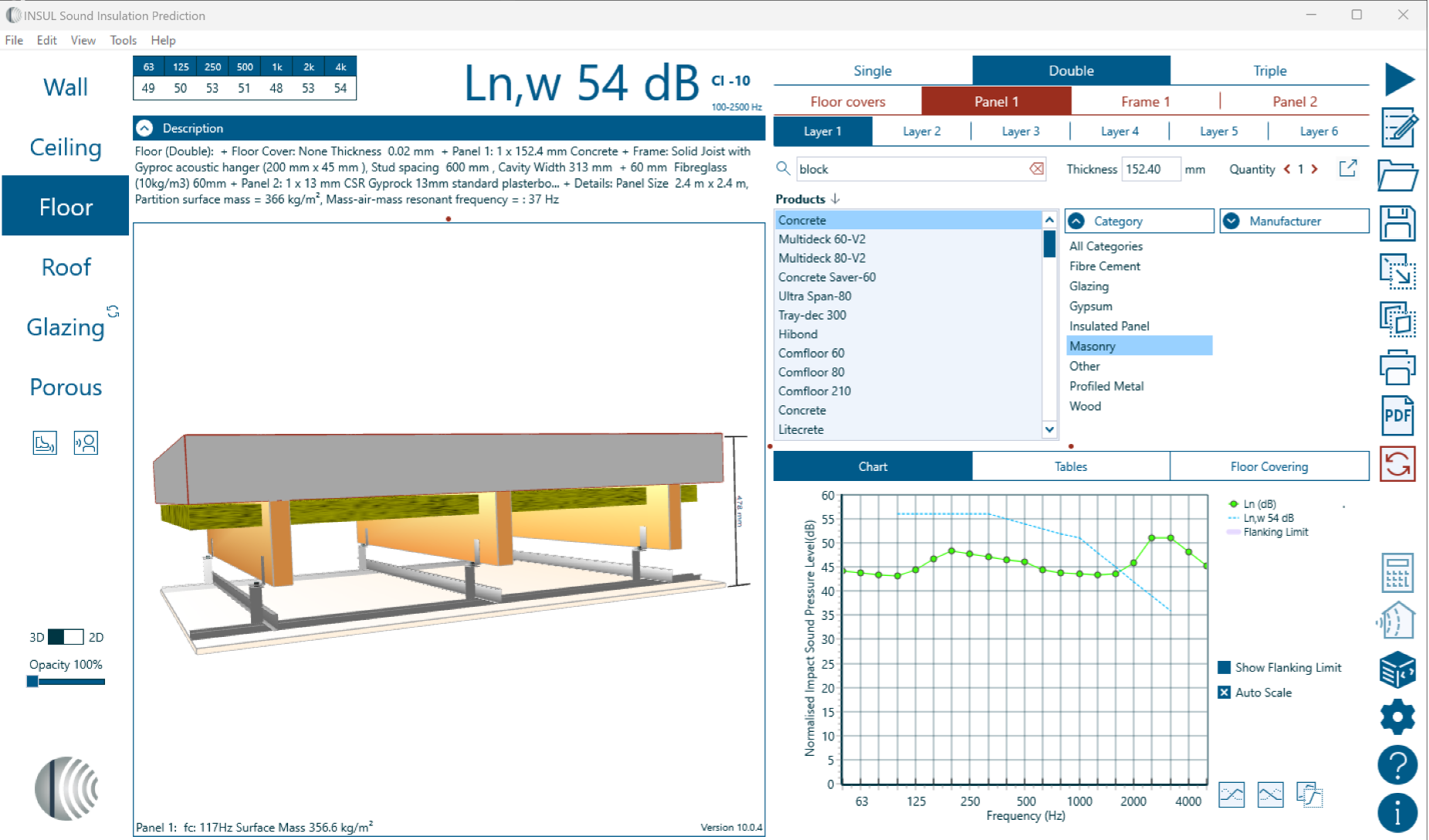
Task: Click the red refresh icon in right toolbar
Action: [1397, 464]
